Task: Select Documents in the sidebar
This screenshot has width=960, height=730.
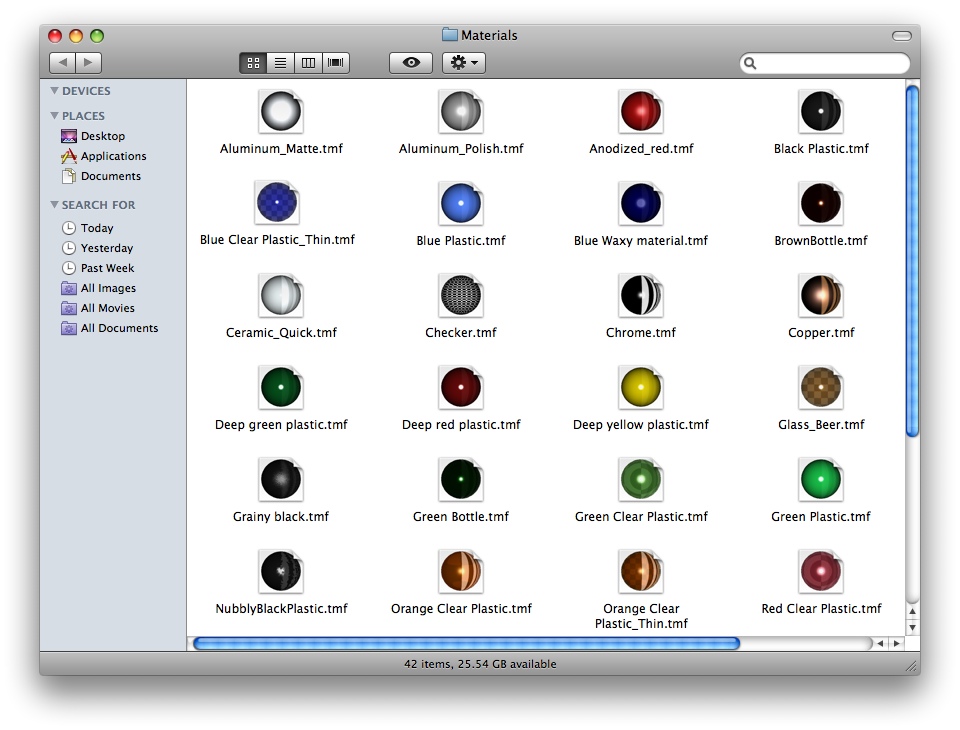Action: point(110,176)
